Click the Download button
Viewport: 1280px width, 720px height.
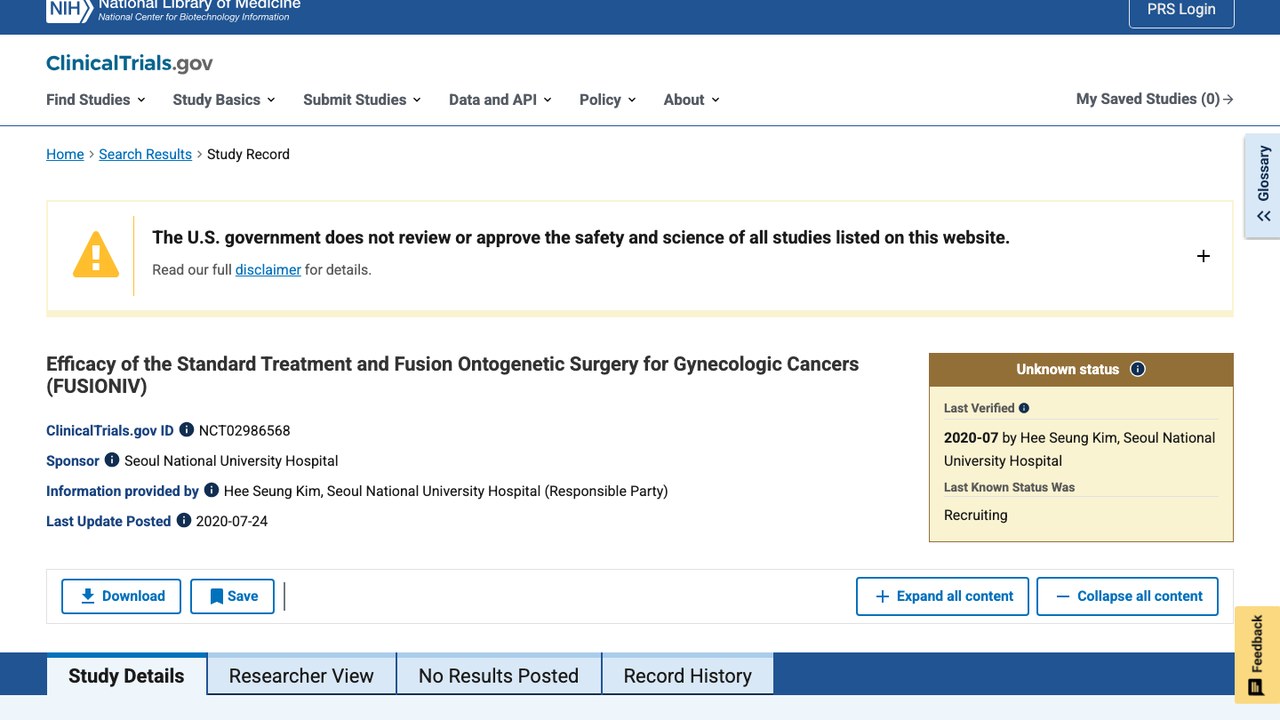[x=121, y=596]
